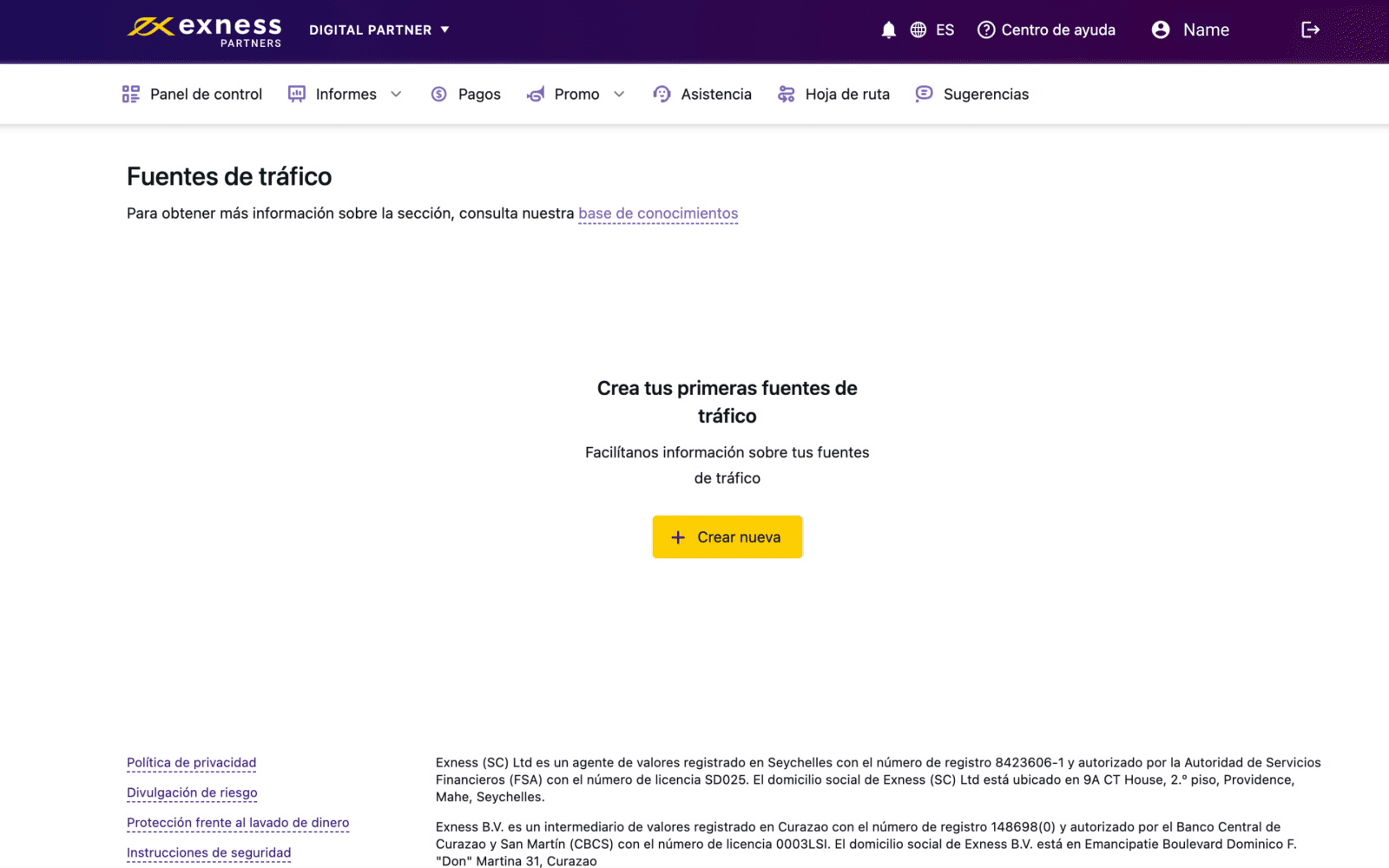Click the Informes report icon

coord(297,94)
